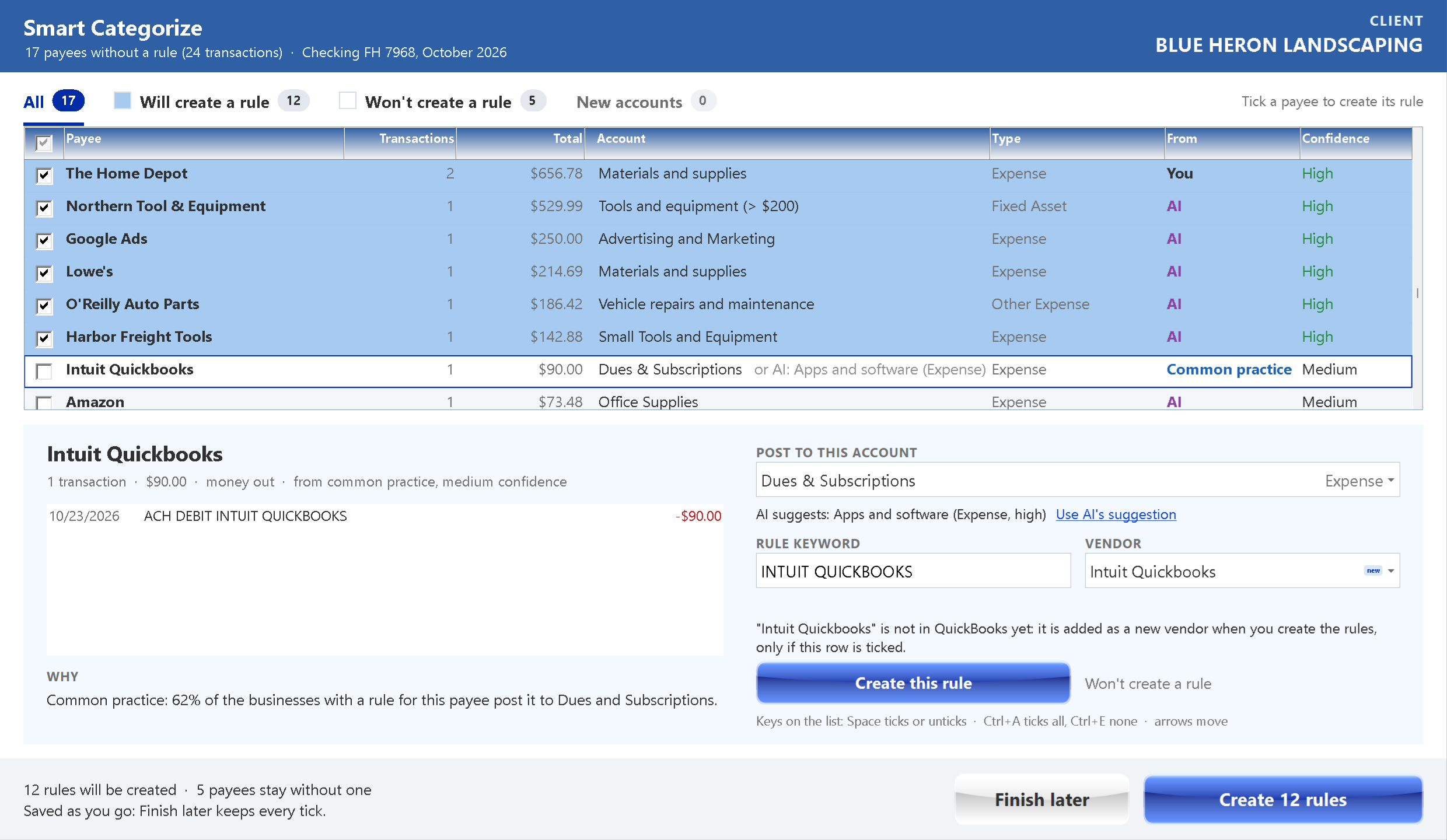Untick Northern Tool & Equipment checkbox
The height and width of the screenshot is (840, 1447).
pyautogui.click(x=44, y=208)
